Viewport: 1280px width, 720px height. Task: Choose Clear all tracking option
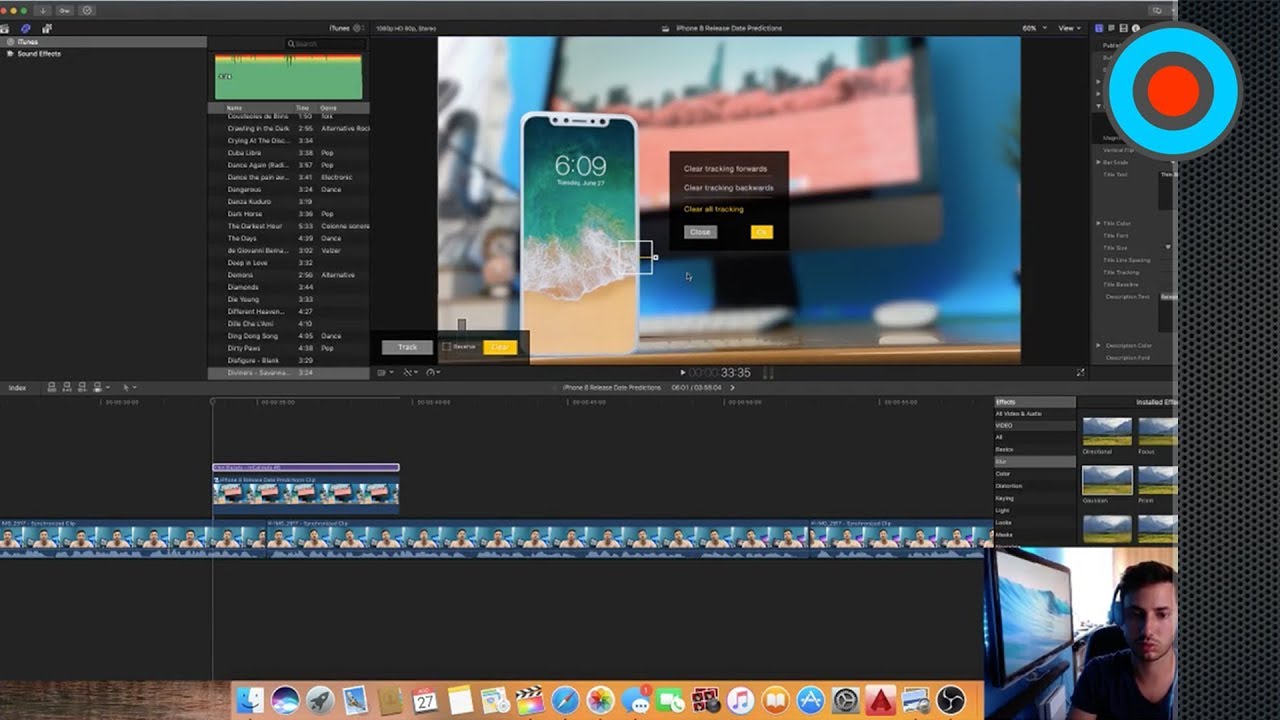point(713,209)
